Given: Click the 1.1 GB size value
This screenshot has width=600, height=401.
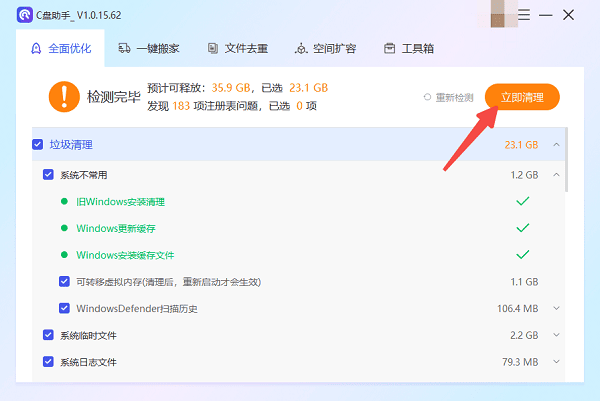Looking at the screenshot, I should click(524, 282).
